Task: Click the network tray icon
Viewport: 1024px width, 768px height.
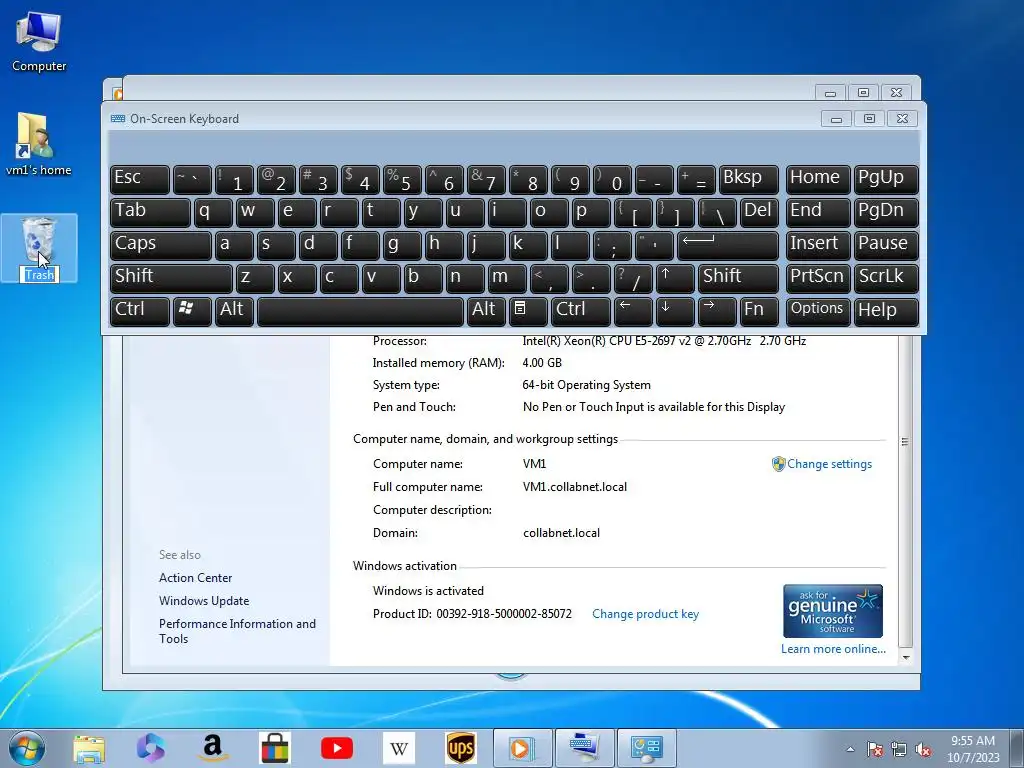Action: click(899, 749)
